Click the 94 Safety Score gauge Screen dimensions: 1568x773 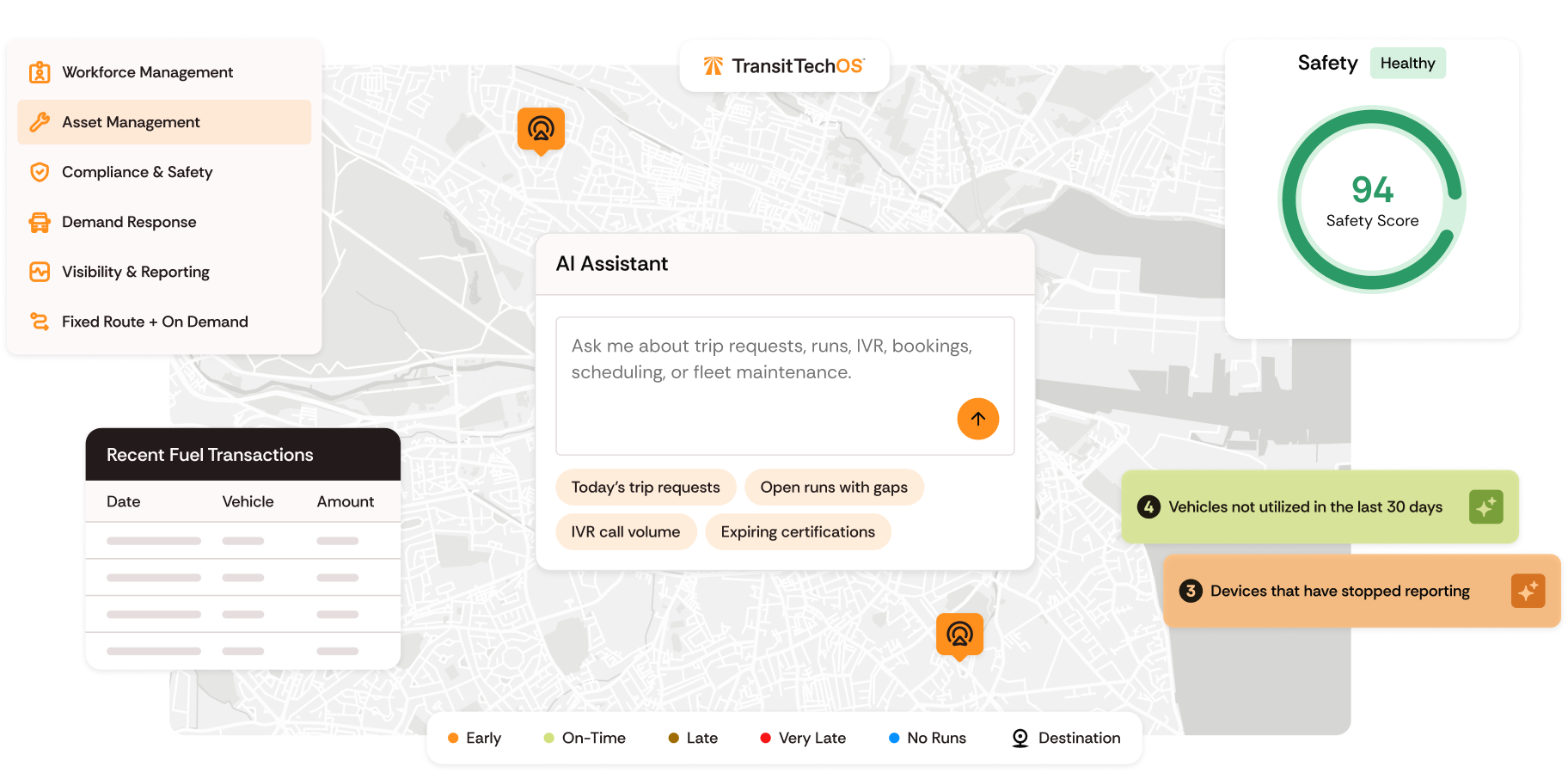(1372, 199)
